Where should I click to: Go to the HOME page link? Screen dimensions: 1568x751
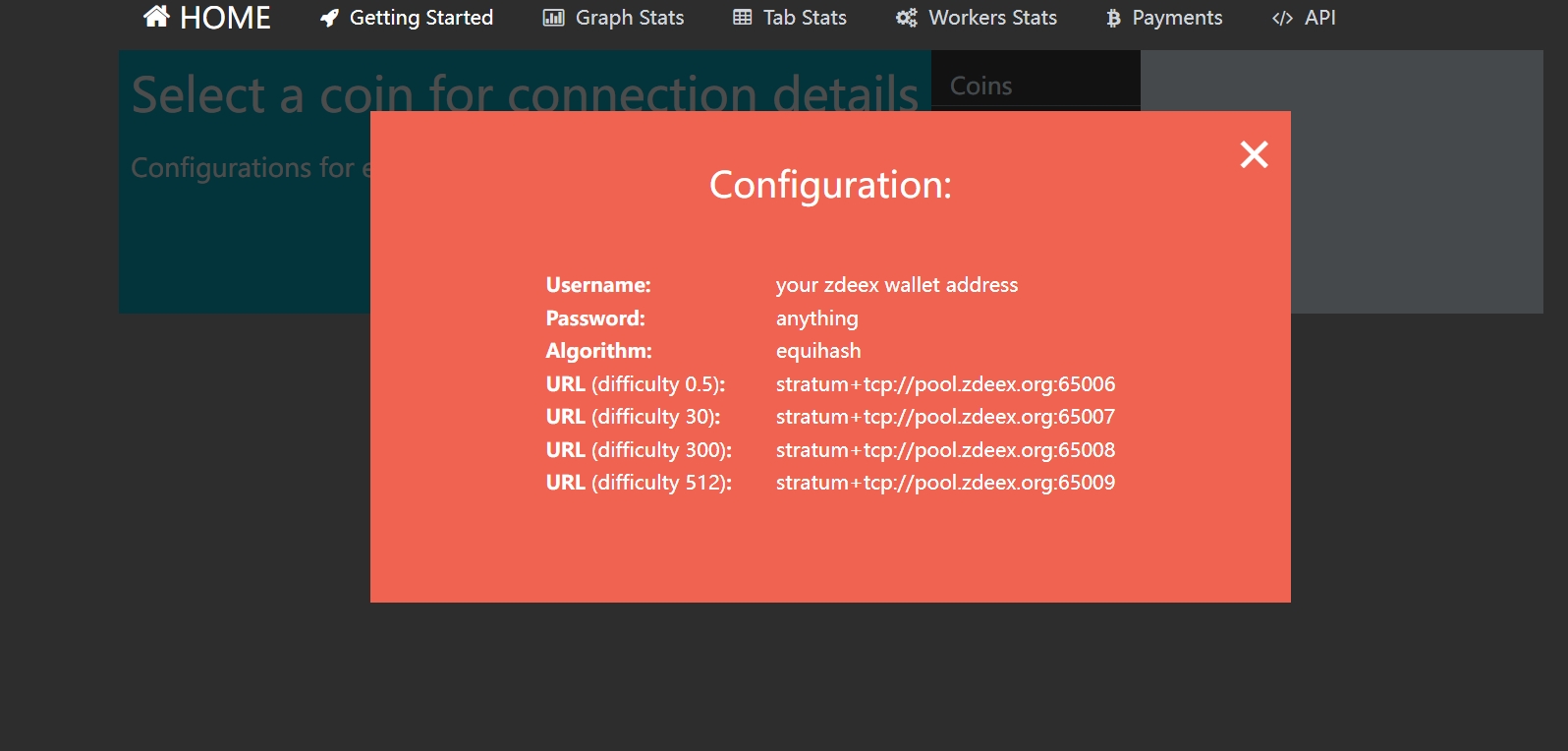(207, 18)
